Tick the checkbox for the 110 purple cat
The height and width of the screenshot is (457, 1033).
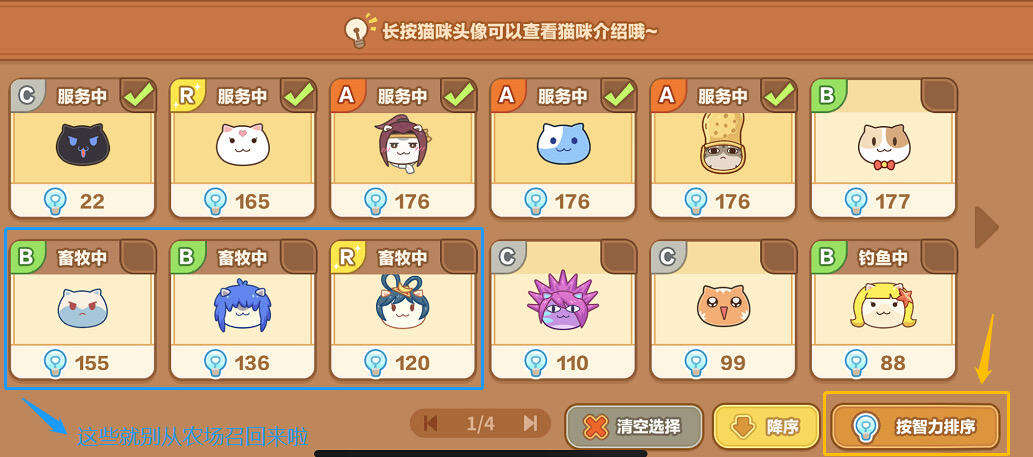(619, 257)
